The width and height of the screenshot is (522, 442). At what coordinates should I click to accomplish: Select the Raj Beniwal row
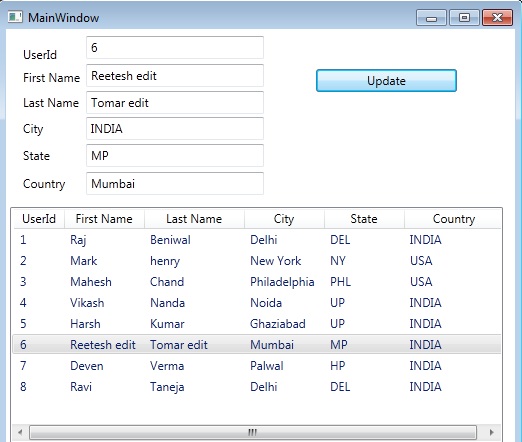tap(257, 240)
